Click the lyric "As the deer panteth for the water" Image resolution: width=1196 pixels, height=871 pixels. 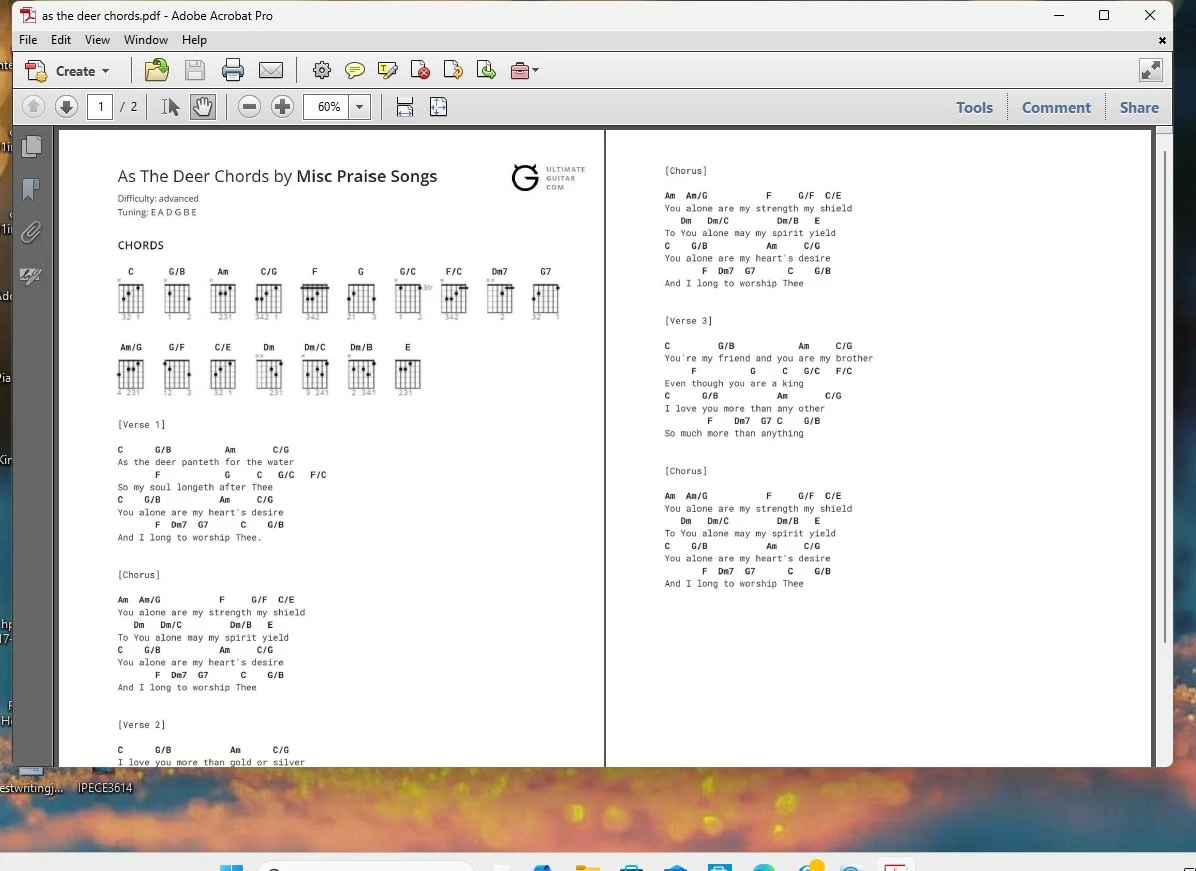click(x=206, y=462)
